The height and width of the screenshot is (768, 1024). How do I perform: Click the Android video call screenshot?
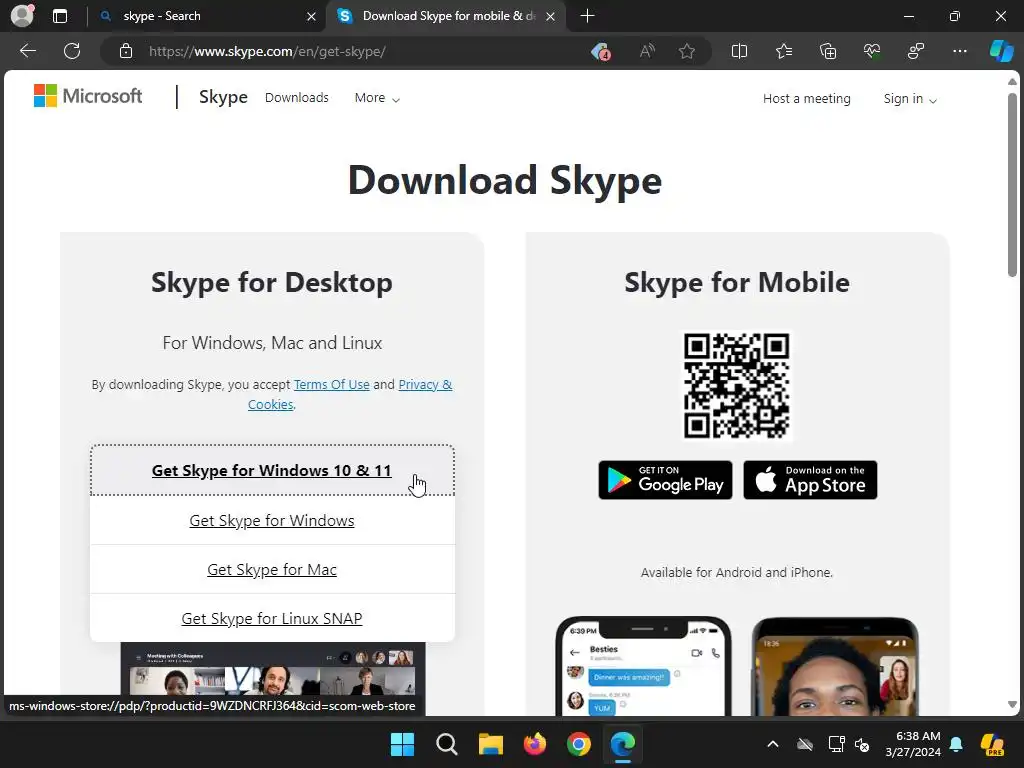click(835, 666)
